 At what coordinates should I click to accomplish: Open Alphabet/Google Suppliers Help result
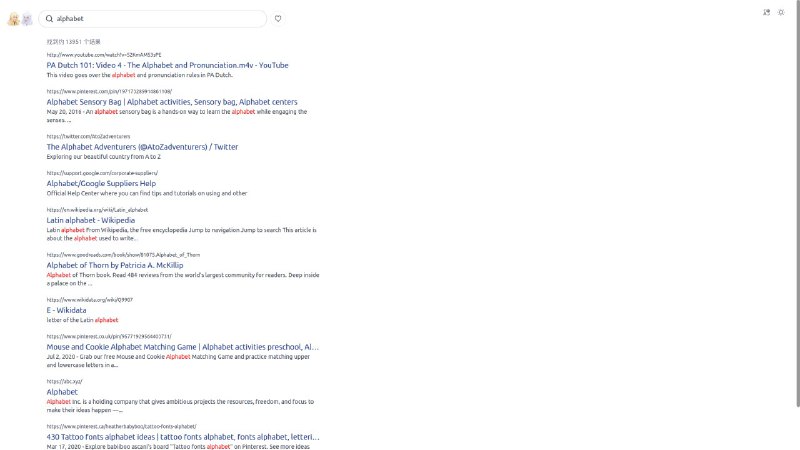click(101, 183)
